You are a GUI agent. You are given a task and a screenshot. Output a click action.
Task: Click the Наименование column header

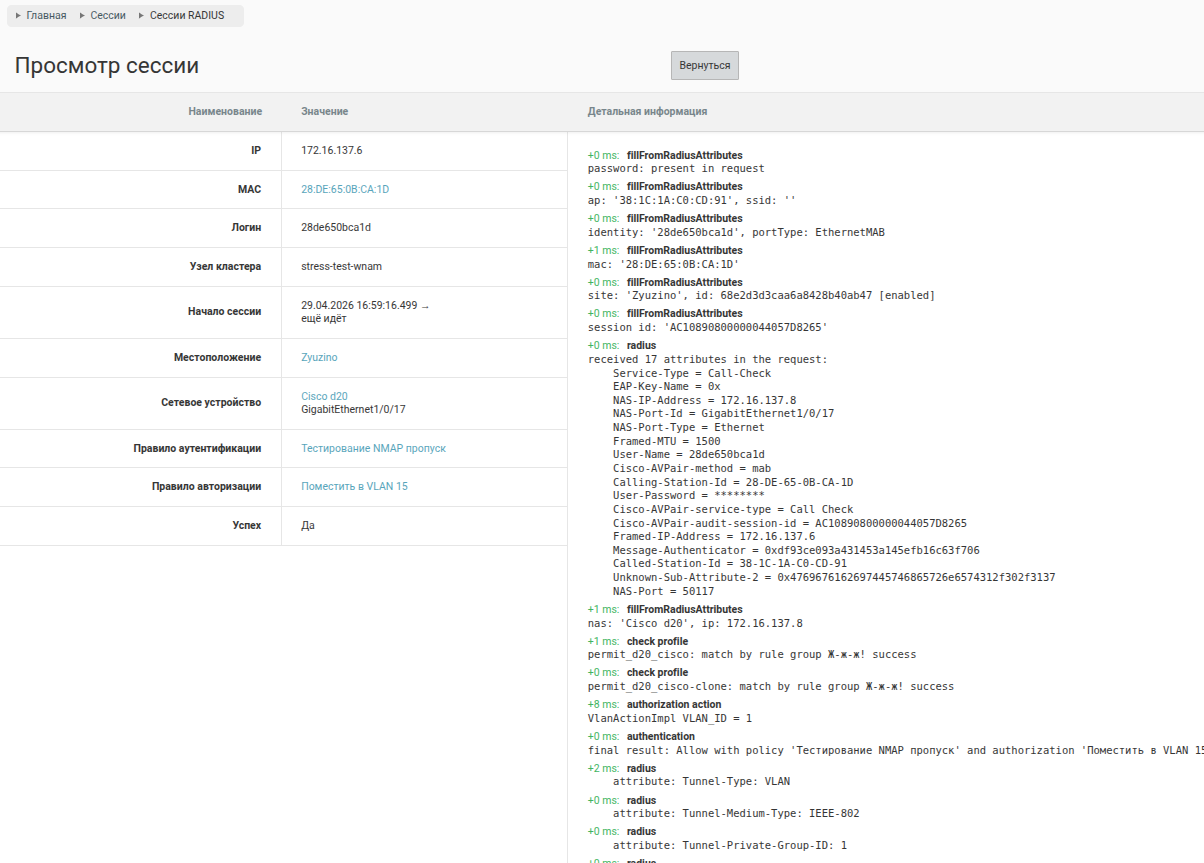(225, 111)
